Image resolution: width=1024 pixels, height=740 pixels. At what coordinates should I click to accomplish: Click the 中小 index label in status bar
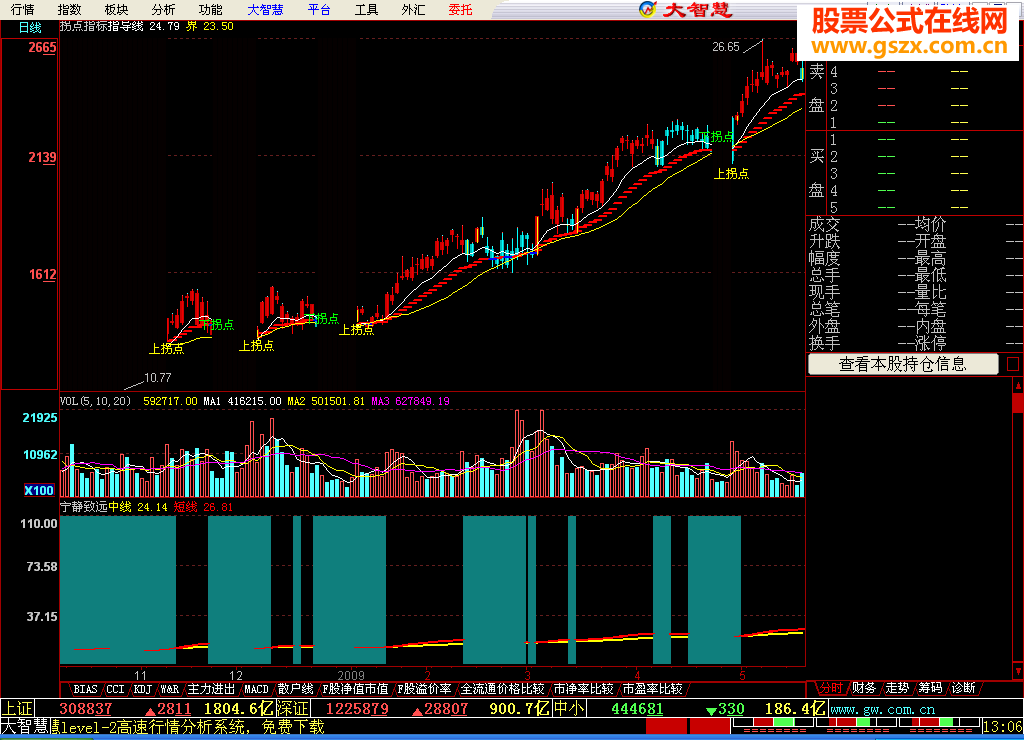(x=569, y=709)
